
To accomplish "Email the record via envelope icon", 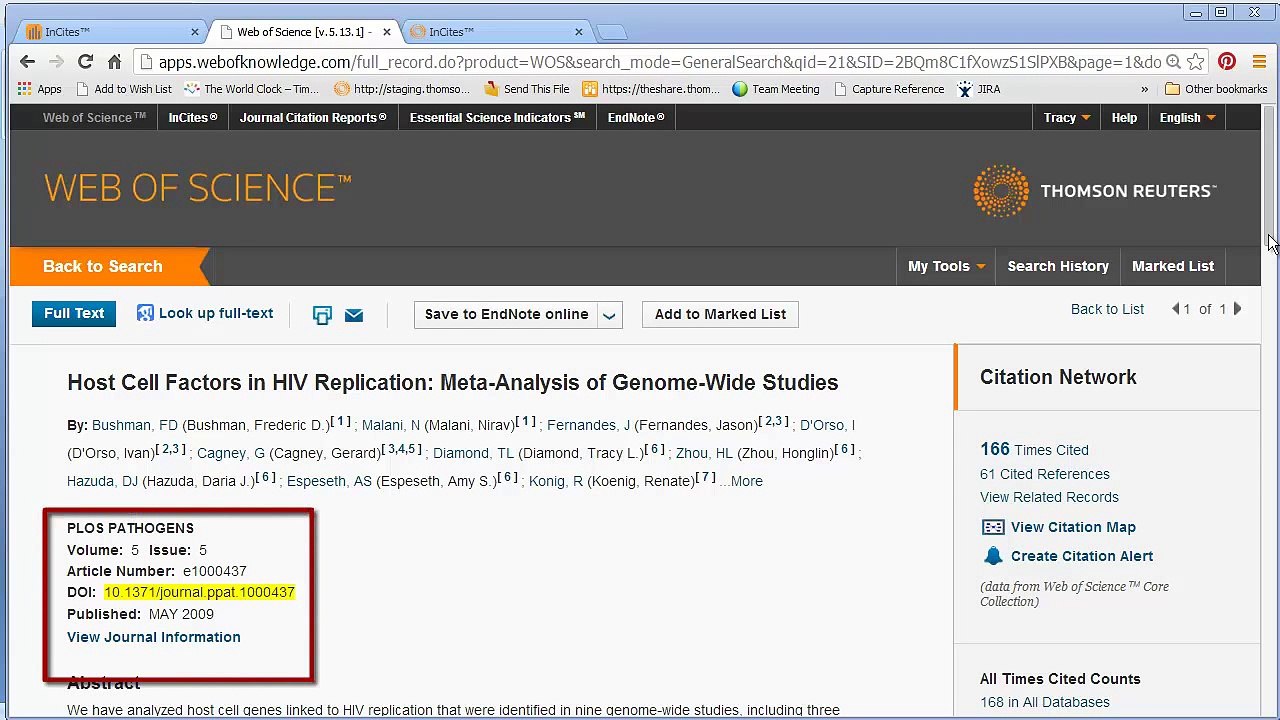I will (354, 315).
